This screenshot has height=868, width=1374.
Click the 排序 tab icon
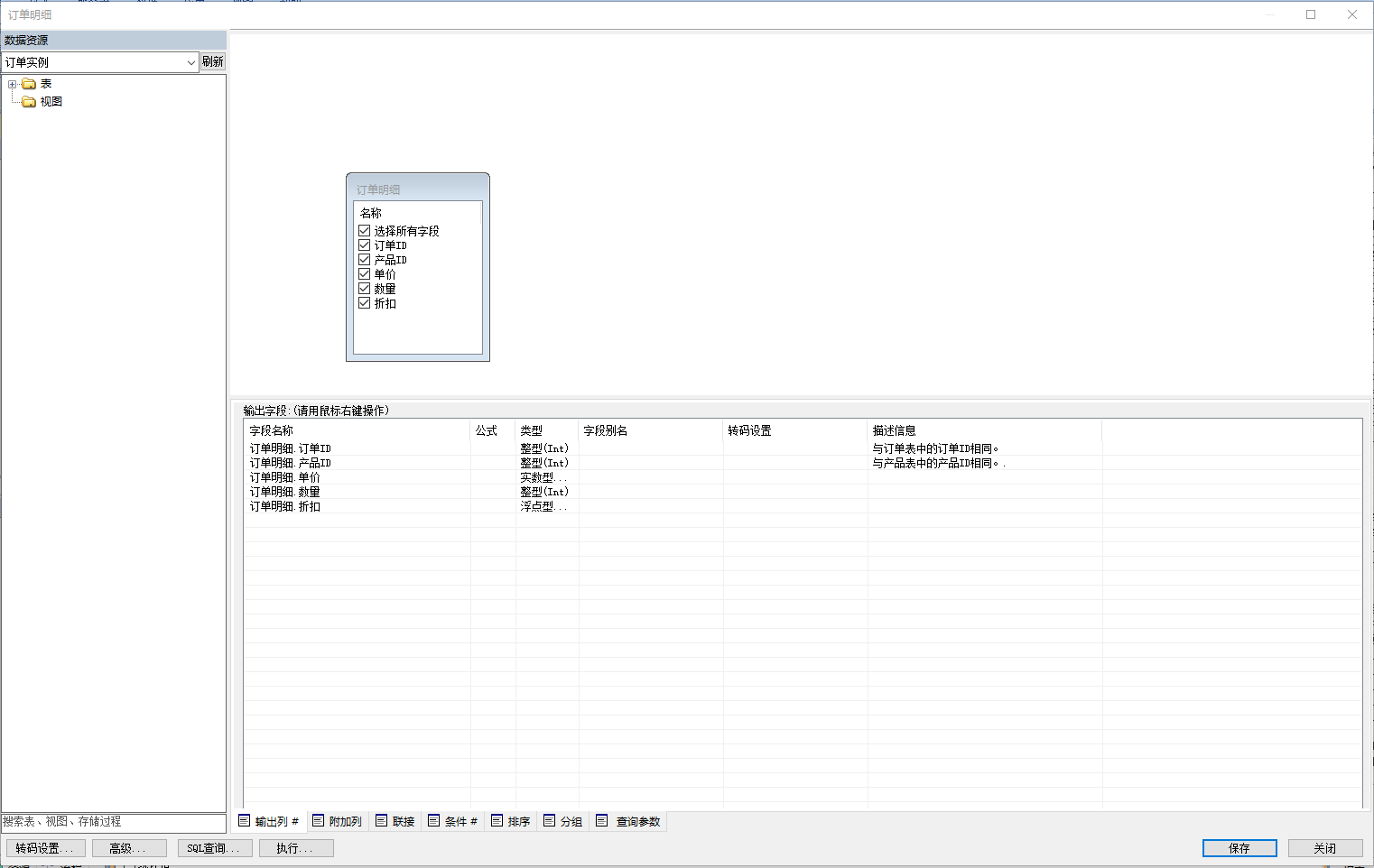pyautogui.click(x=497, y=821)
